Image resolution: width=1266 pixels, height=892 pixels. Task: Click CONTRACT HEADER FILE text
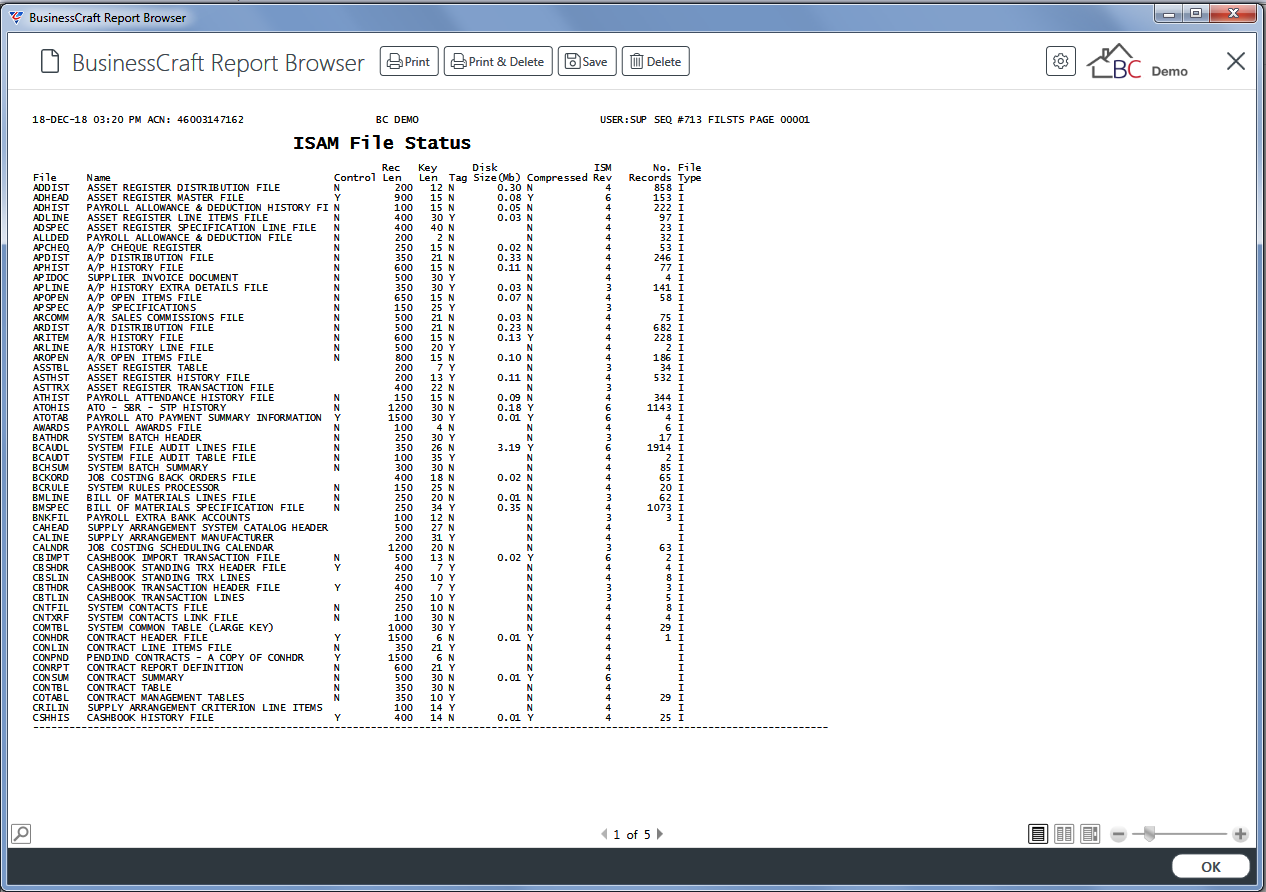(147, 638)
